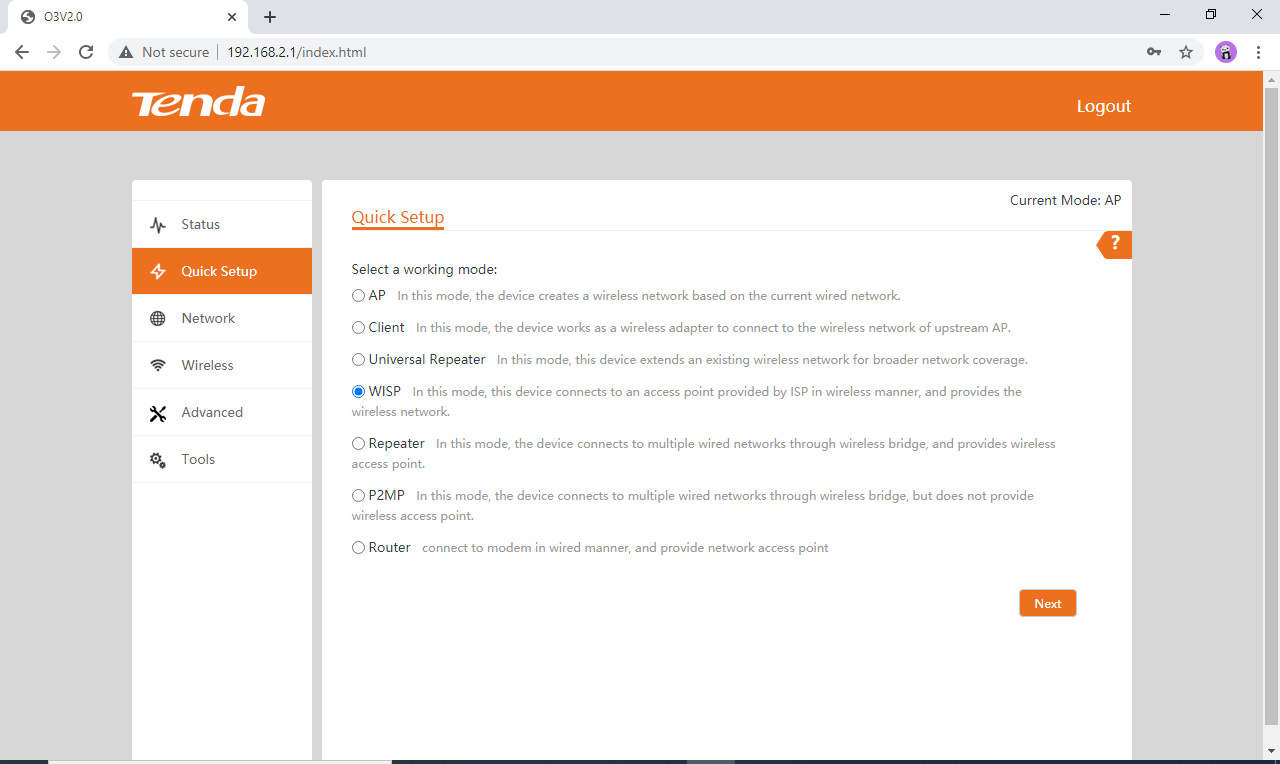Screen dimensions: 1280x764
Task: Select the Universal Repeater mode
Action: (358, 360)
